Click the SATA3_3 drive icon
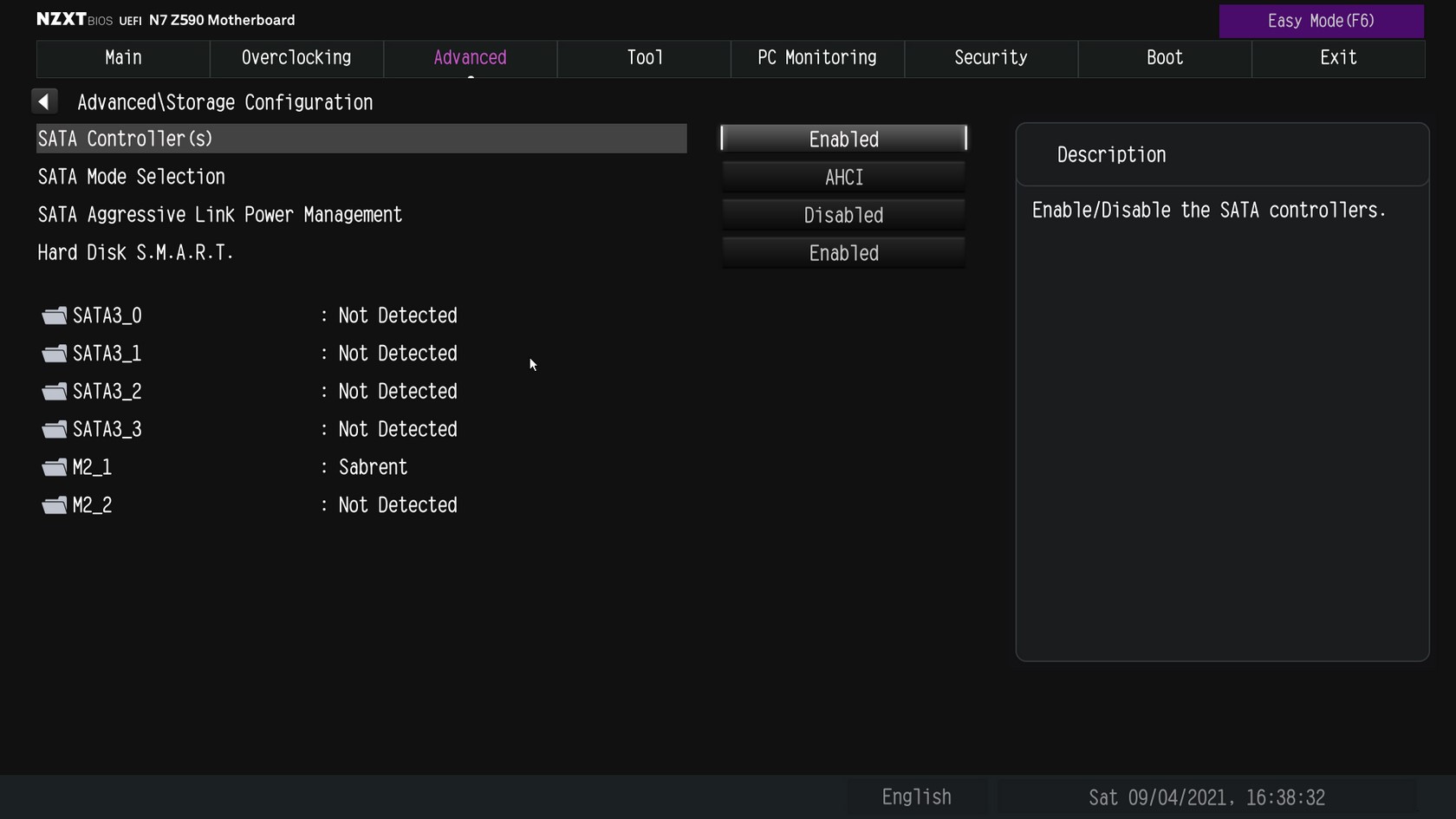 55,429
